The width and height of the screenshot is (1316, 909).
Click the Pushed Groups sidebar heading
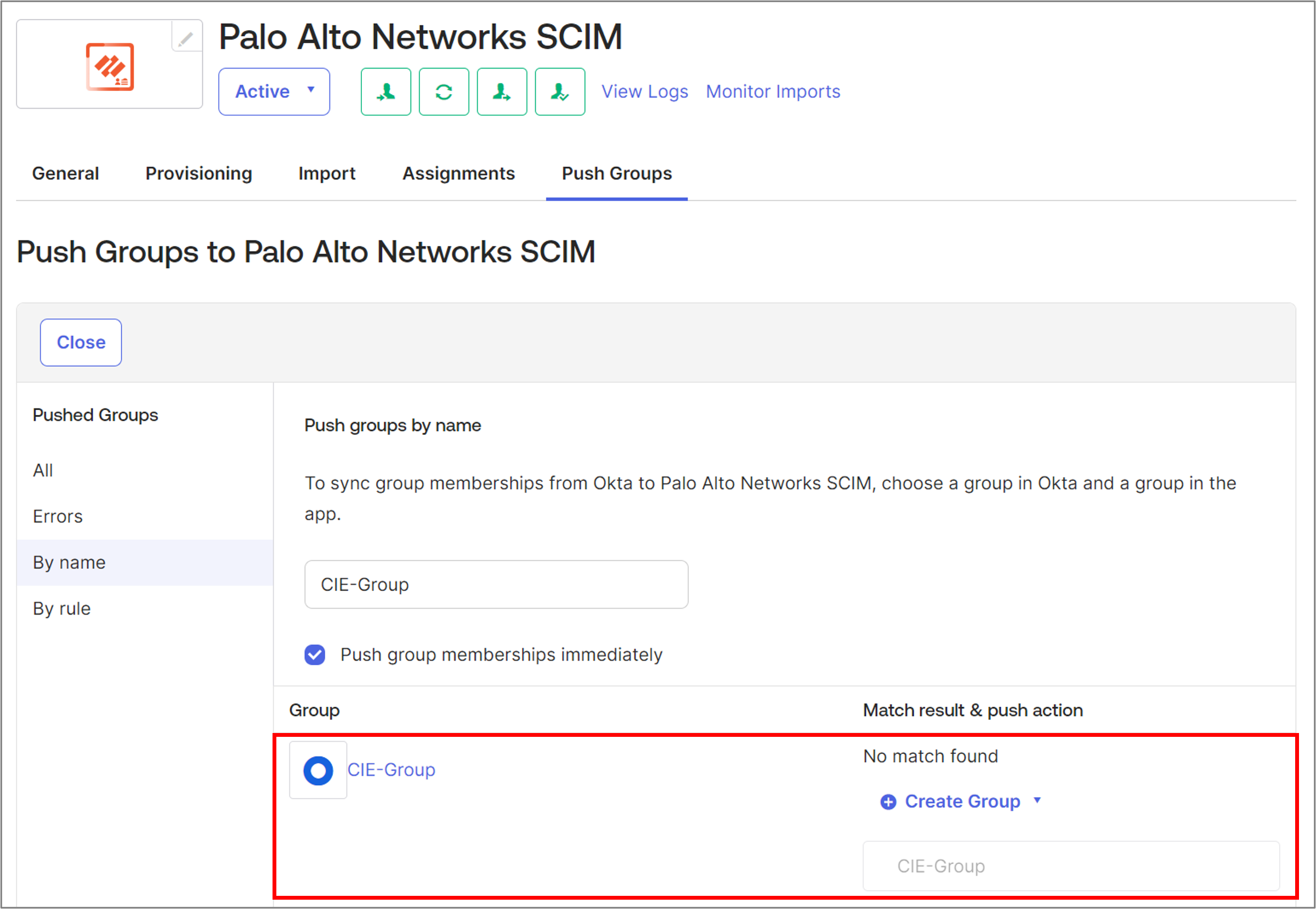[95, 415]
